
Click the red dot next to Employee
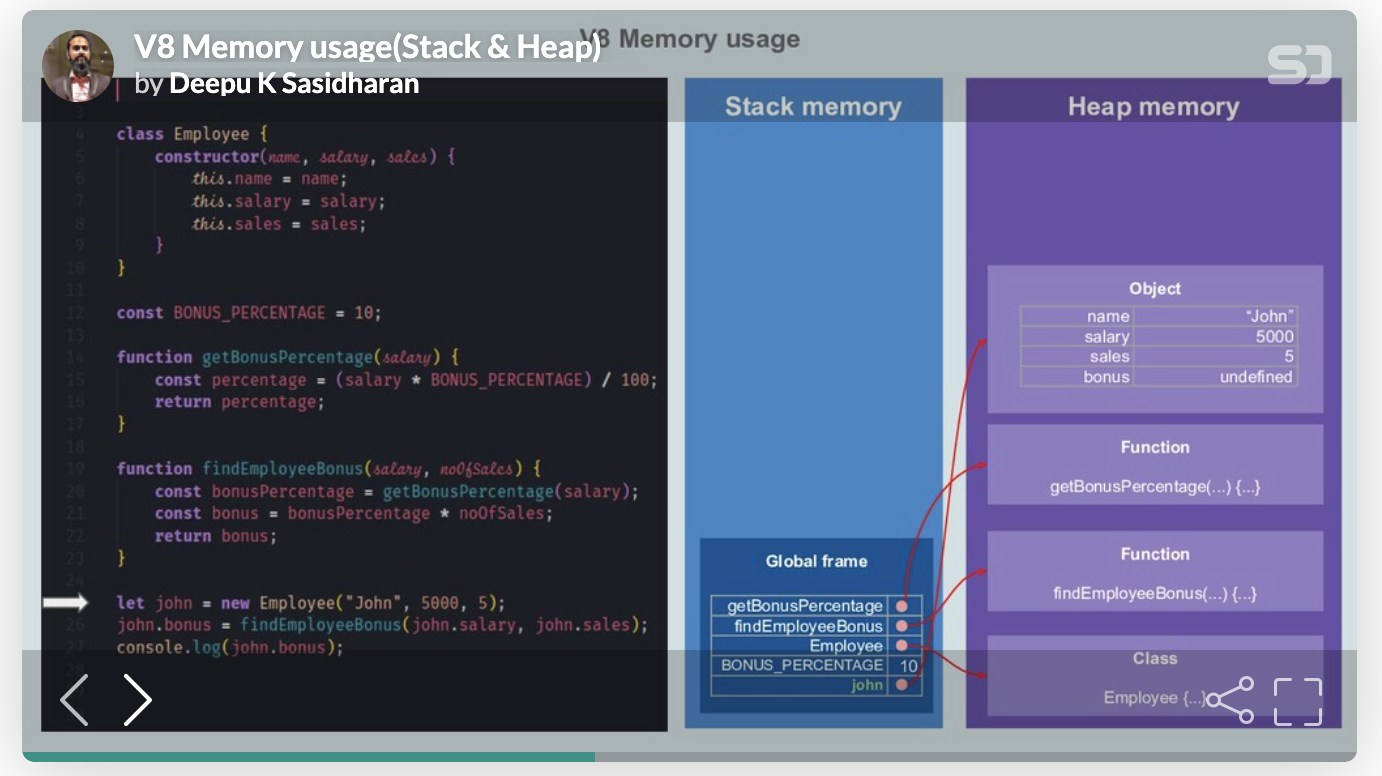(903, 645)
